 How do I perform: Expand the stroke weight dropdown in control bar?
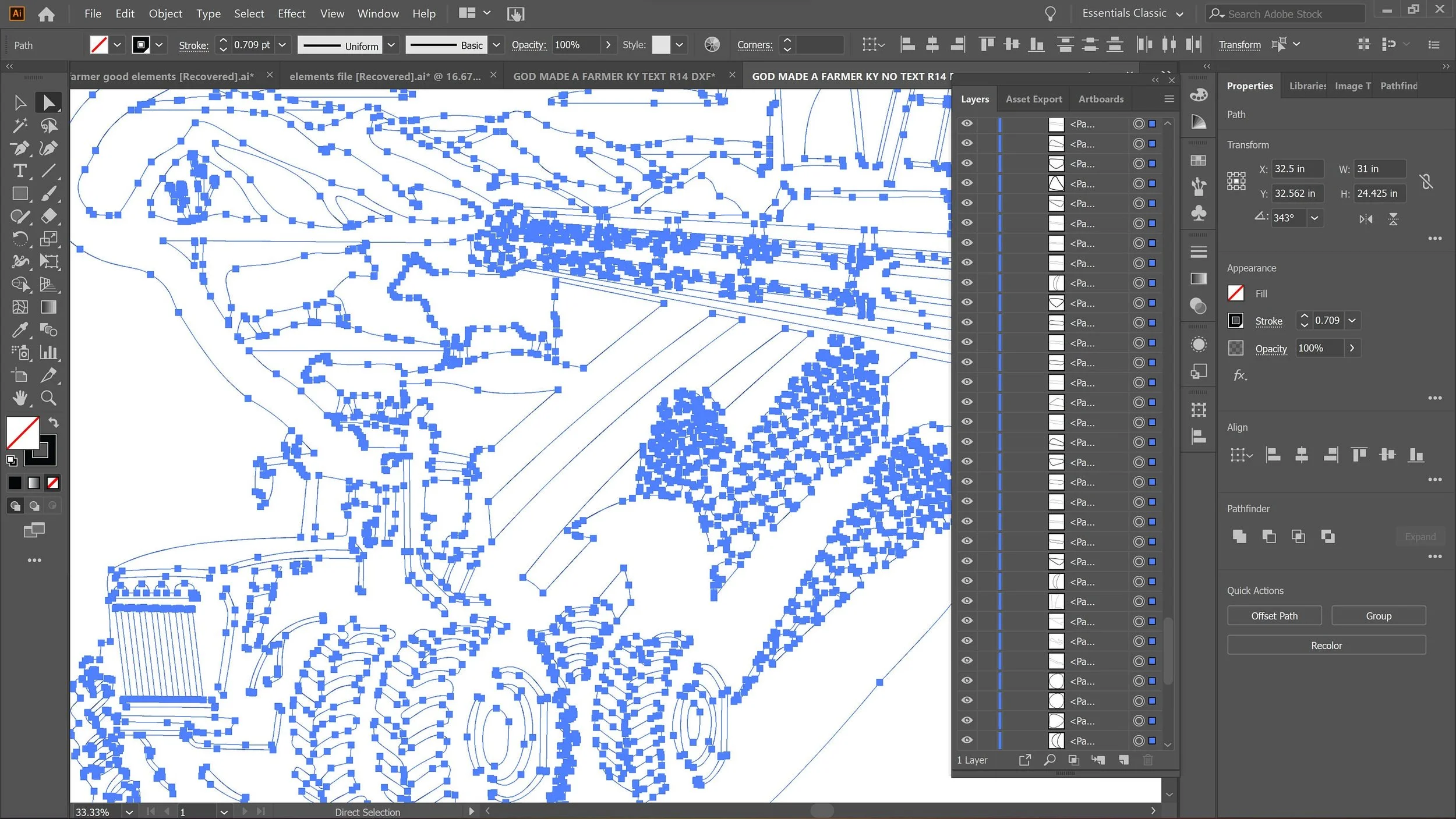click(282, 45)
